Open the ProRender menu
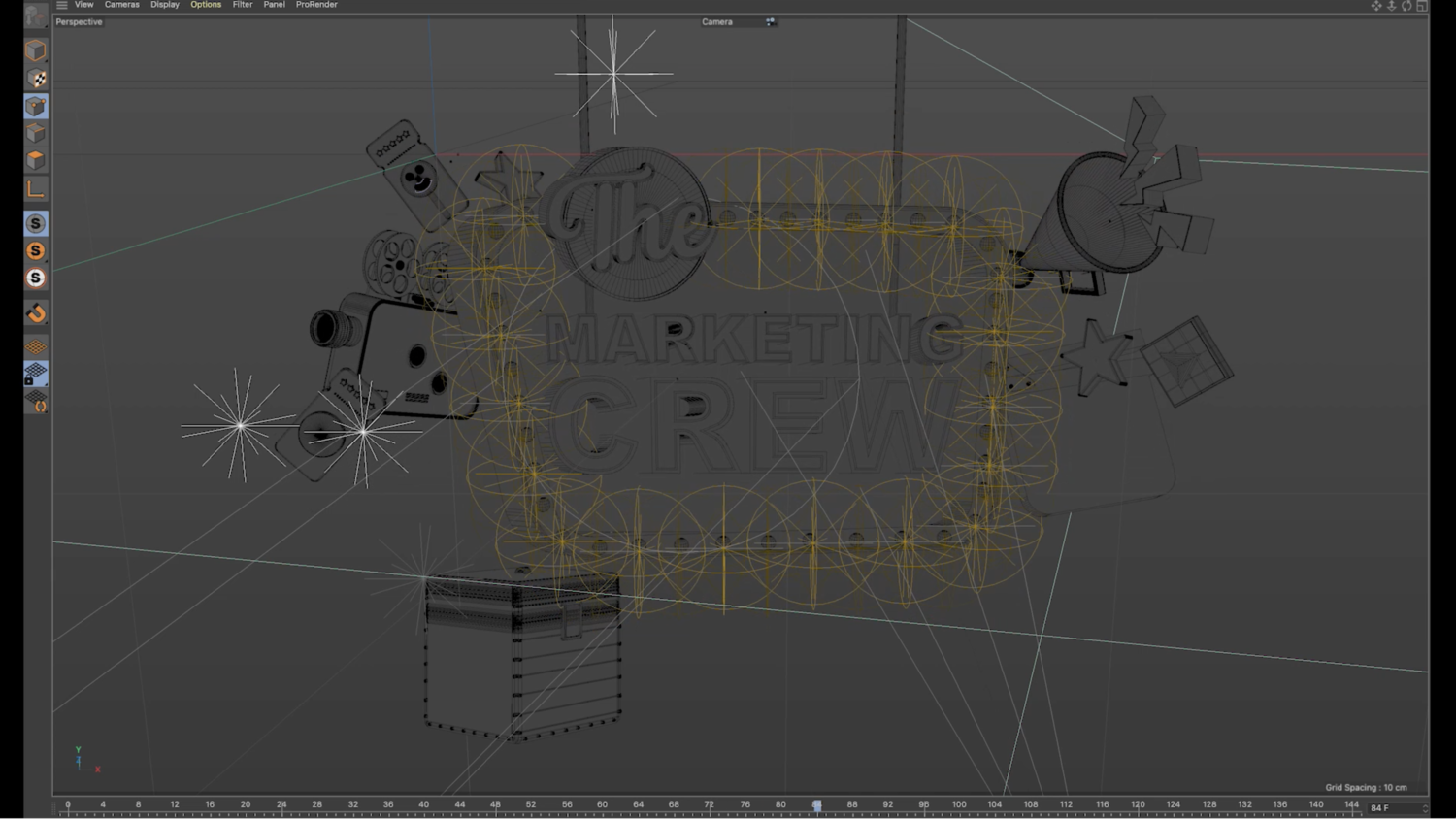The width and height of the screenshot is (1456, 819). click(x=316, y=5)
